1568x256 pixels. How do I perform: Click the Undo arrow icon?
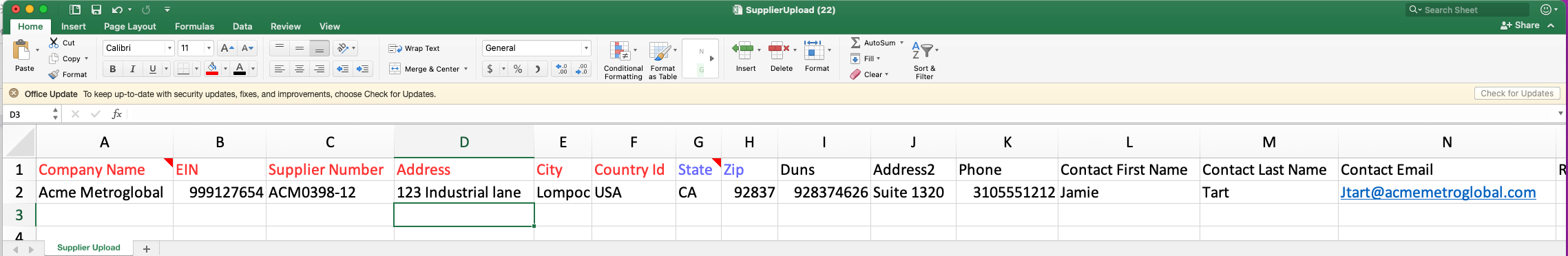tap(117, 10)
